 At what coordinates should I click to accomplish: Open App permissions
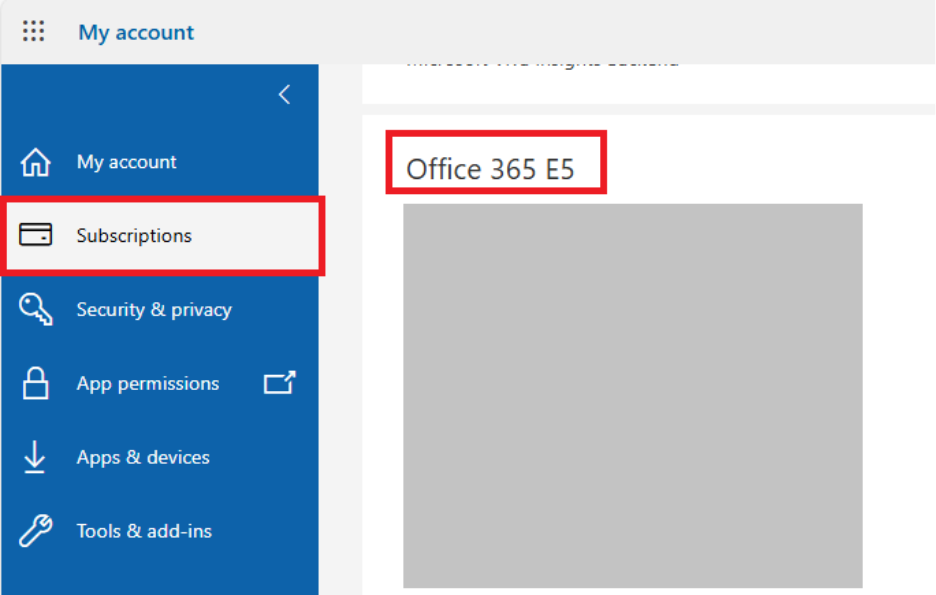[147, 383]
